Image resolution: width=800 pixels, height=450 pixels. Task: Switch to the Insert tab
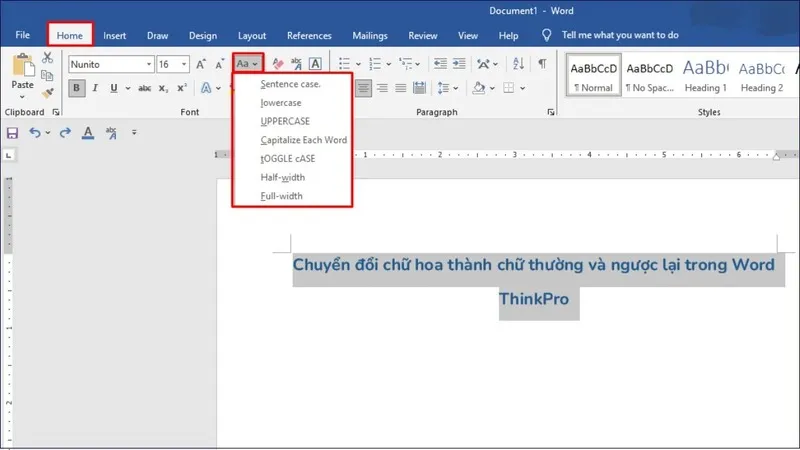pyautogui.click(x=114, y=36)
